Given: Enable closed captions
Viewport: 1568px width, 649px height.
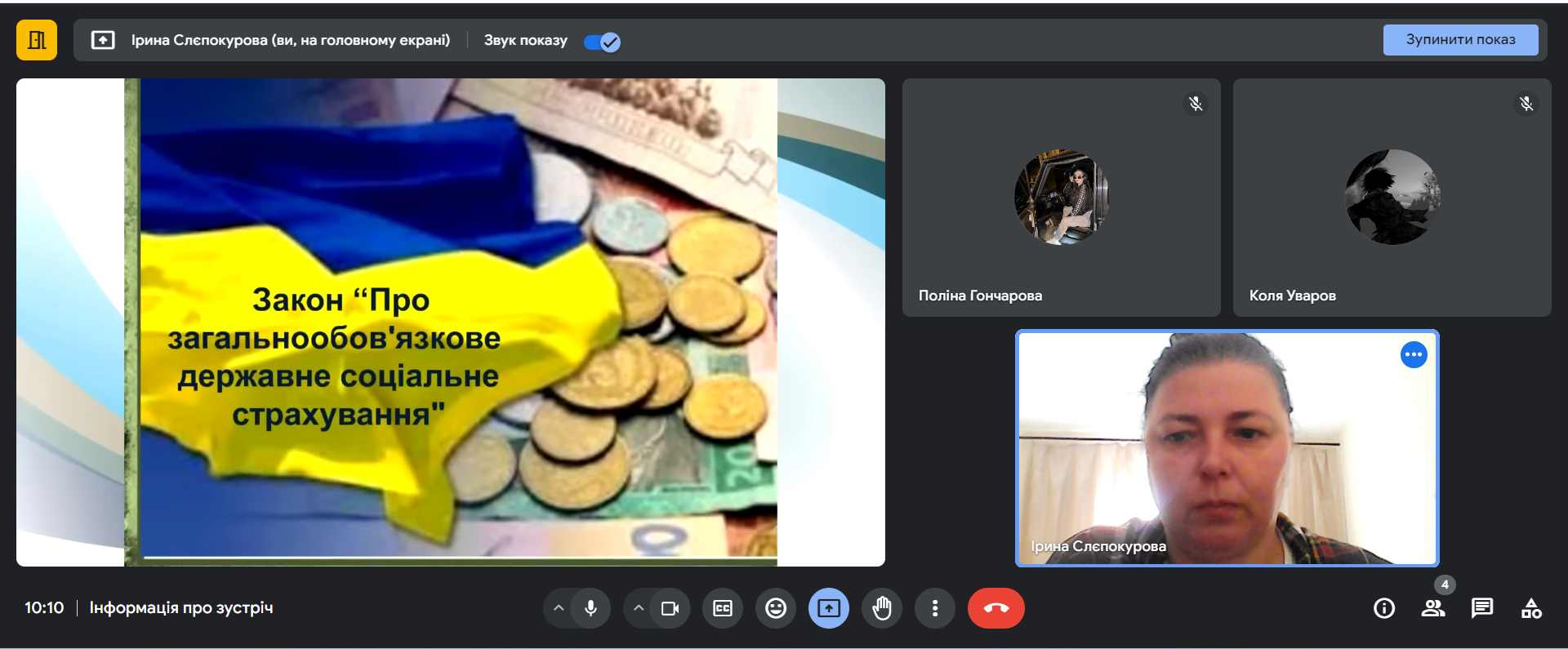Looking at the screenshot, I should pos(723,608).
